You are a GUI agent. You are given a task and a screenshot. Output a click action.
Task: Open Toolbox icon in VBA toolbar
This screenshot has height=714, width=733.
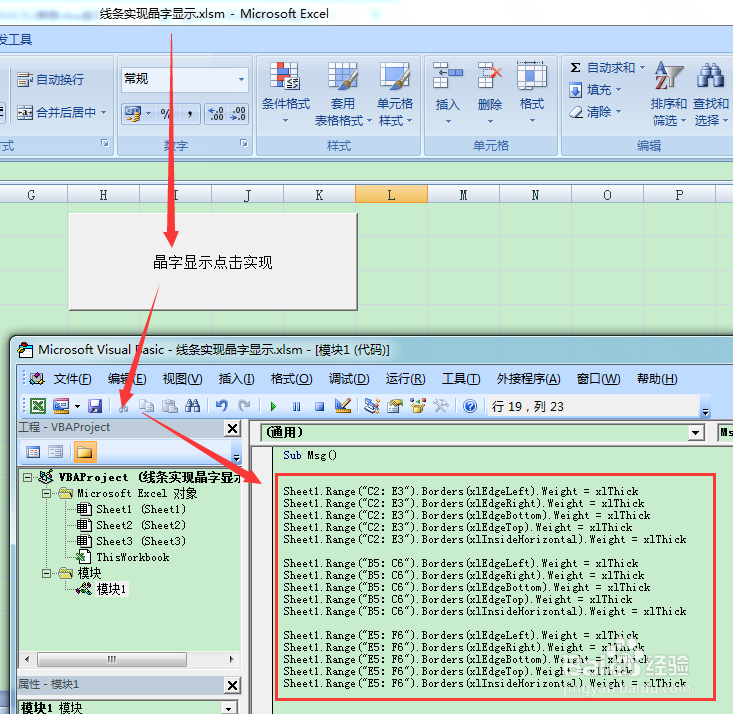tap(441, 406)
